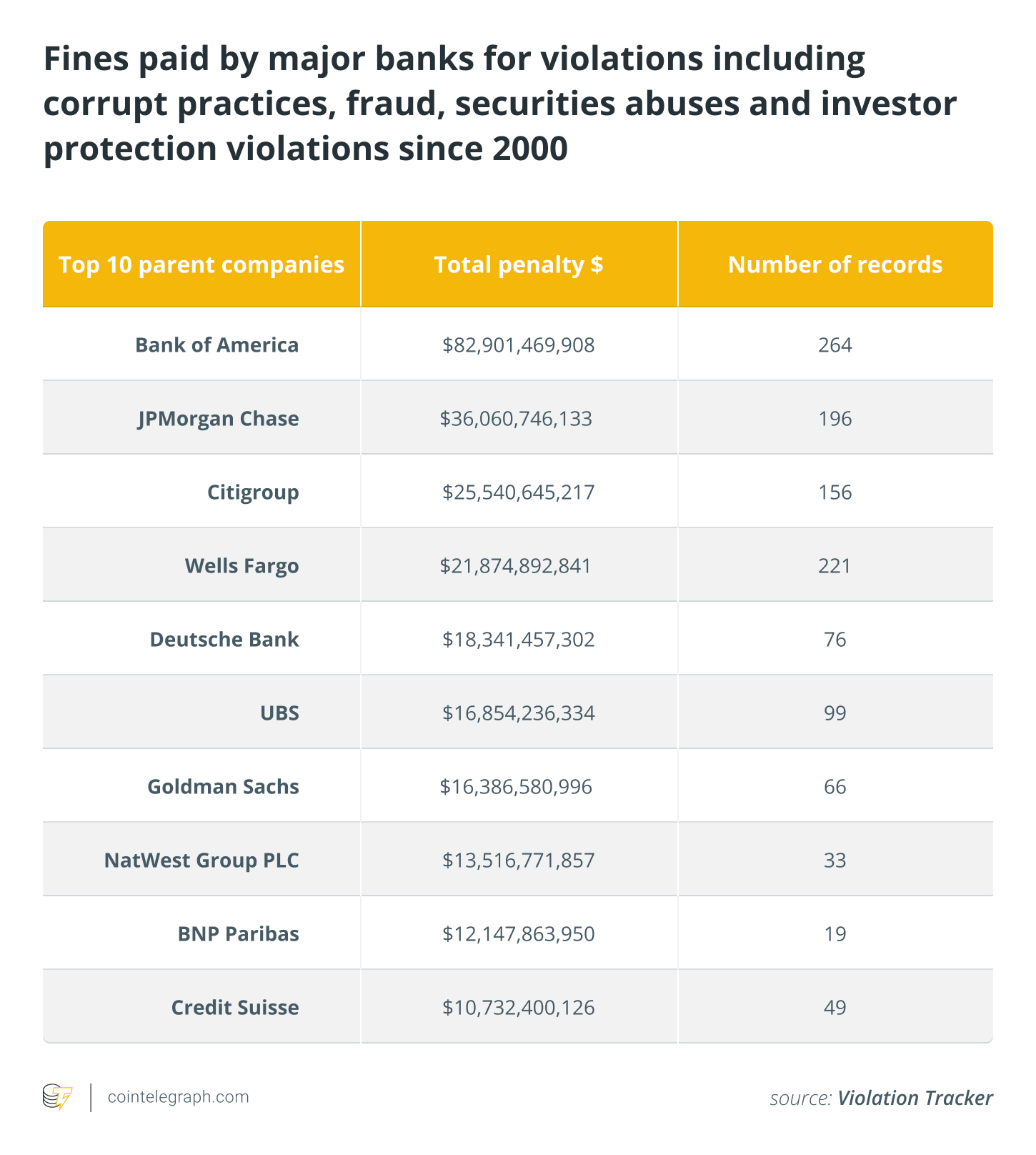
Task: Open the cointelegraph.com link
Action: point(178,1097)
